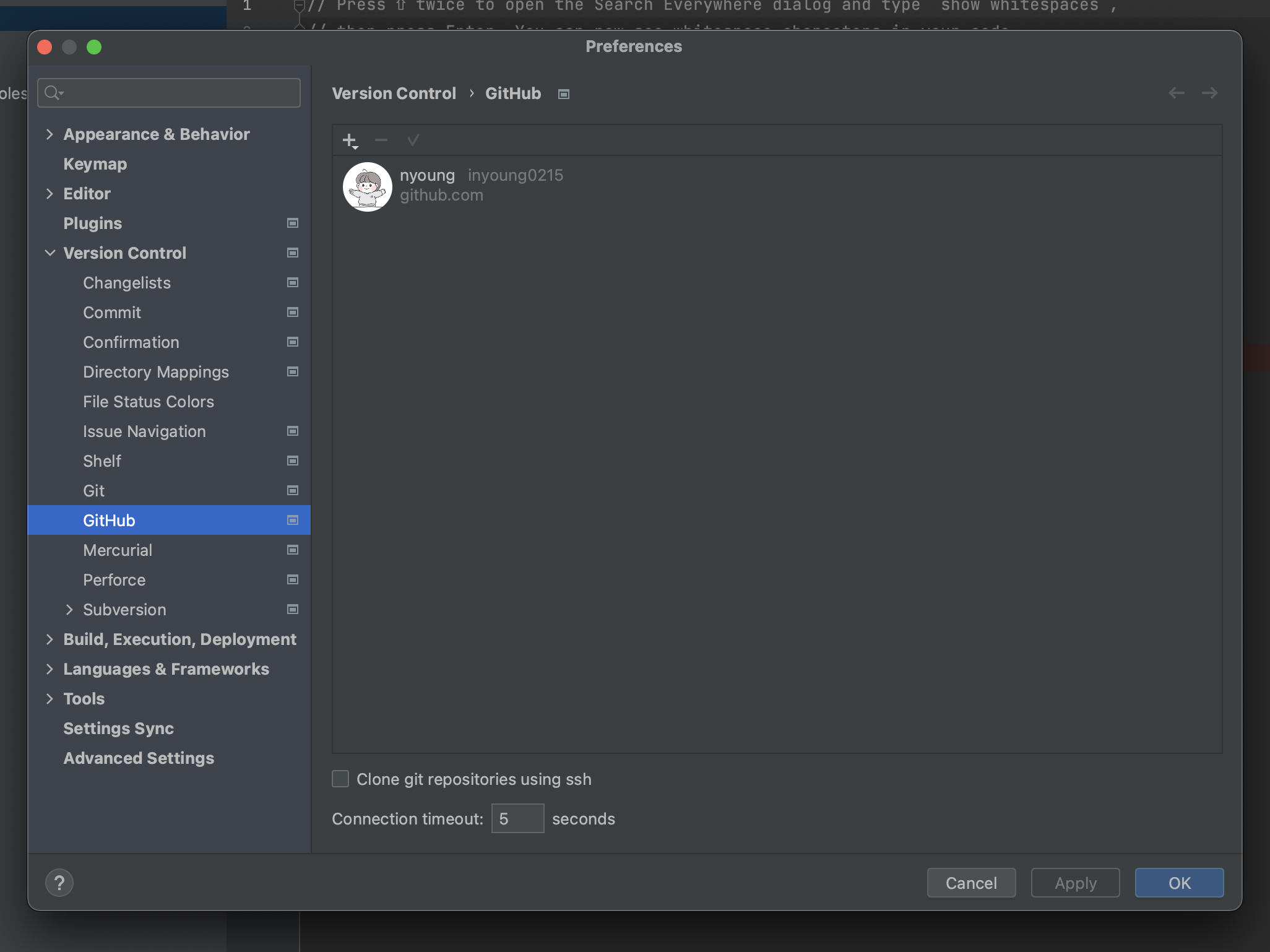Screen dimensions: 1270x952
Task: Expand Languages & Frameworks section
Action: click(x=50, y=669)
